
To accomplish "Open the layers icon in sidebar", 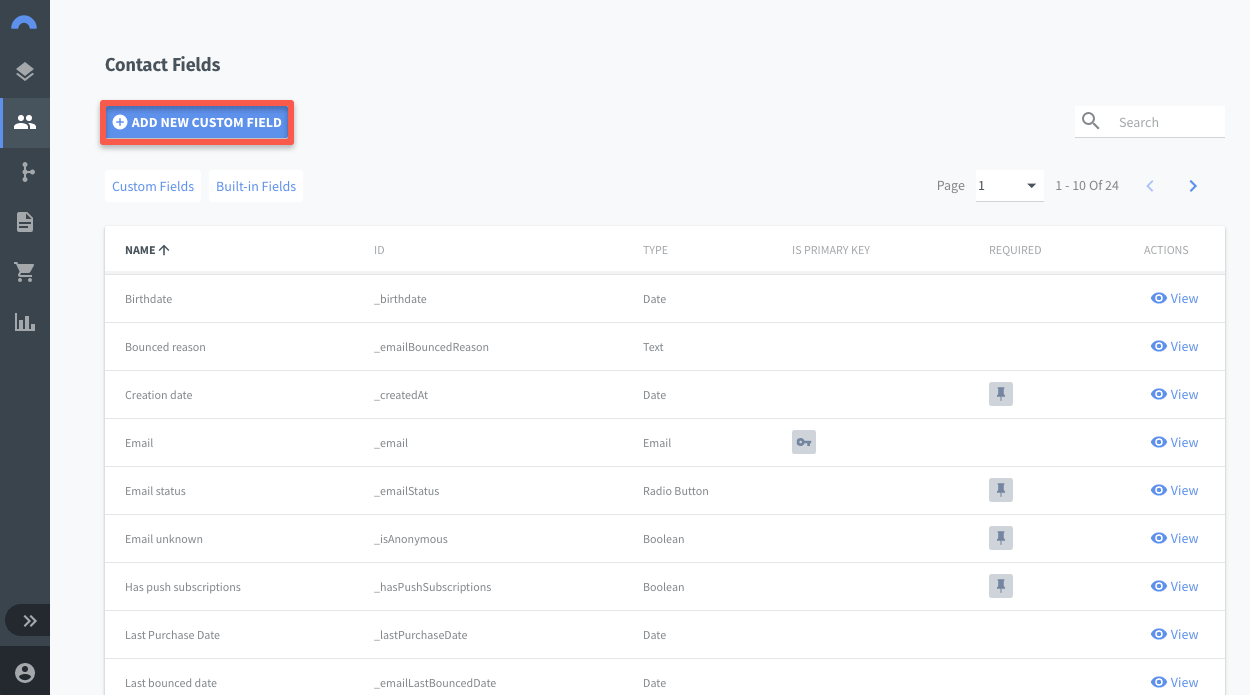I will [25, 72].
